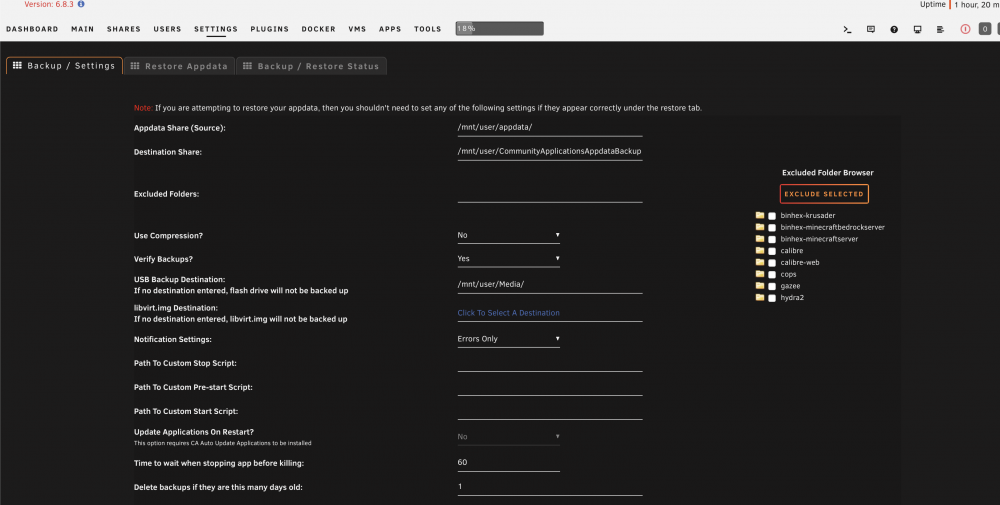Select the gazee folder checkbox
The width and height of the screenshot is (1000, 505).
pos(772,286)
